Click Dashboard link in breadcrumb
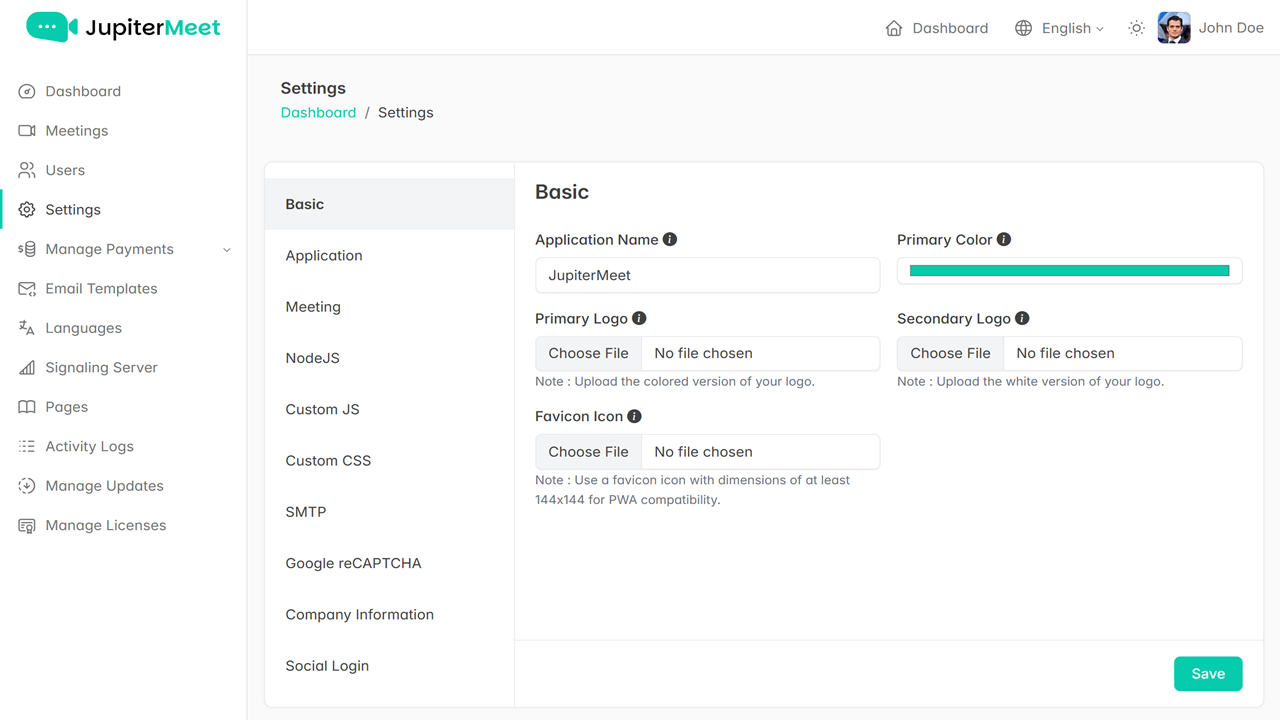Image resolution: width=1280 pixels, height=720 pixels. pyautogui.click(x=318, y=113)
